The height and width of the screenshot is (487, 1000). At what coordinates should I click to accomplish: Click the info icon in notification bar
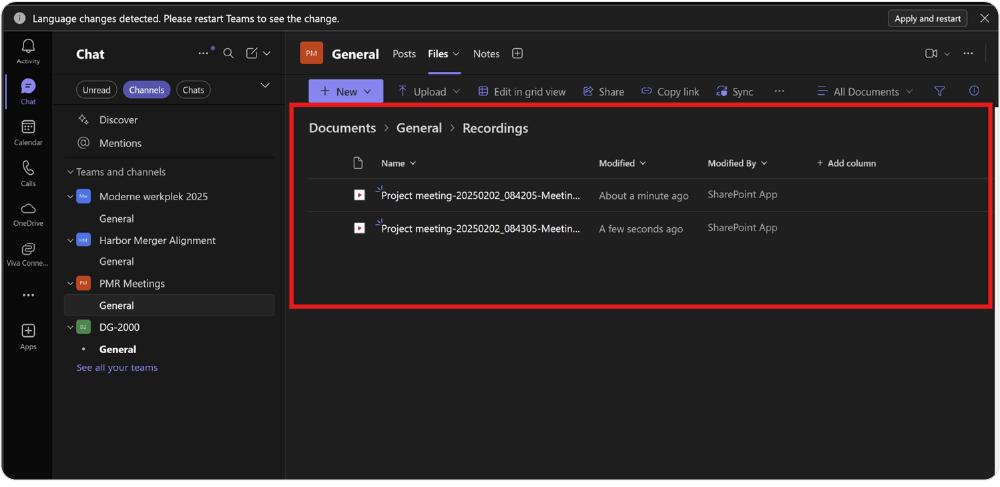pyautogui.click(x=20, y=18)
